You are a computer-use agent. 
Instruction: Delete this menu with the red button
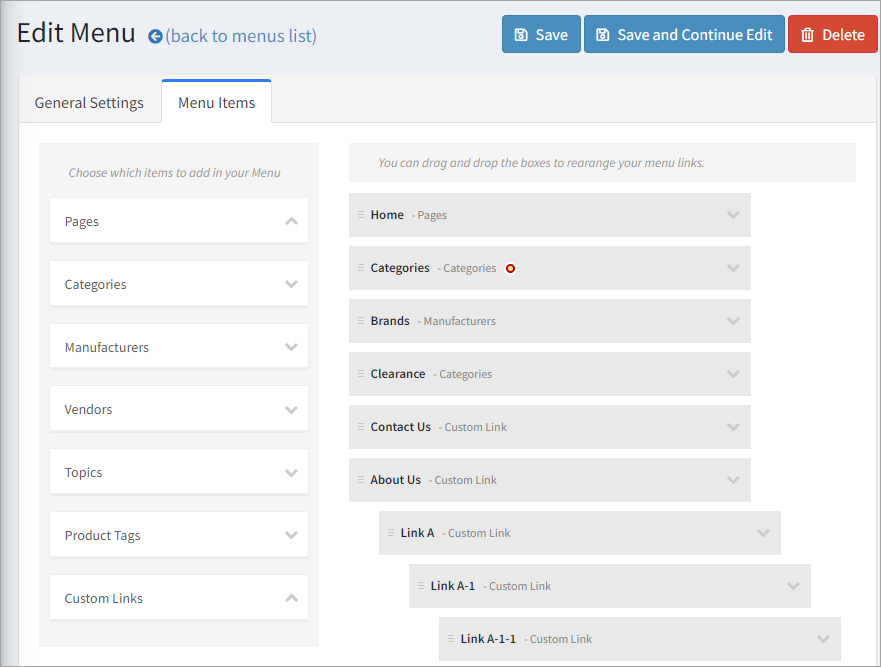832,34
